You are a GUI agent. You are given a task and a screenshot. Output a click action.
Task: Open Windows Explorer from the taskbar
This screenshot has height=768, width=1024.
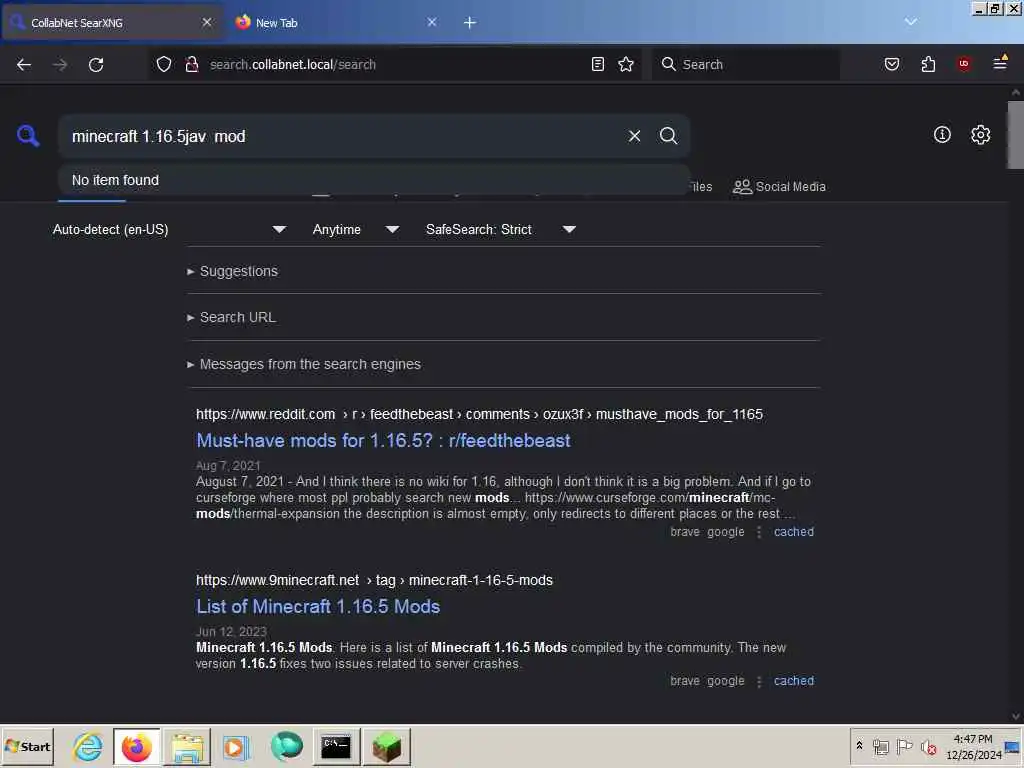[187, 746]
